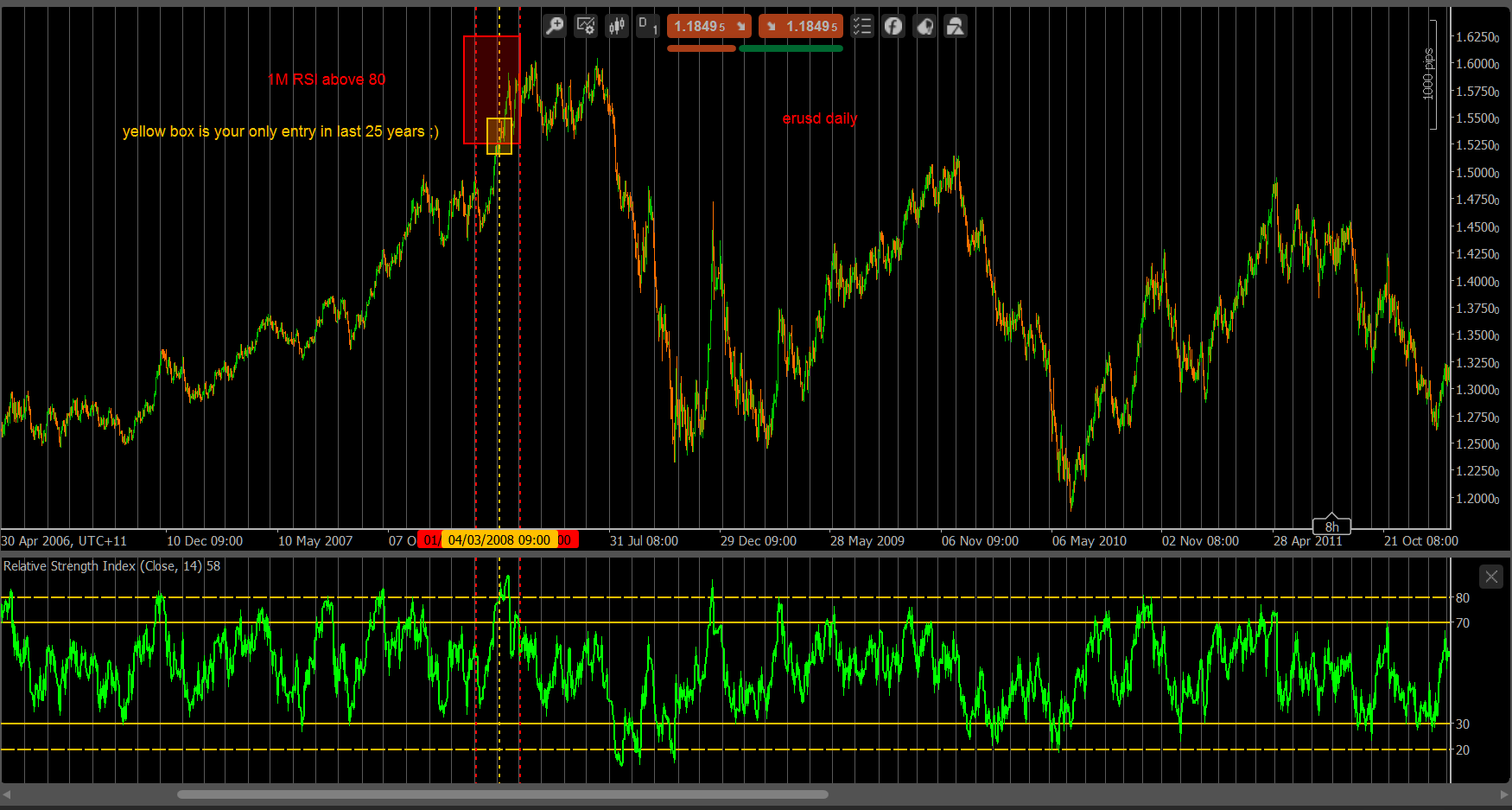This screenshot has height=810, width=1512.
Task: Close the Relative Strength Index panel
Action: tap(1491, 577)
